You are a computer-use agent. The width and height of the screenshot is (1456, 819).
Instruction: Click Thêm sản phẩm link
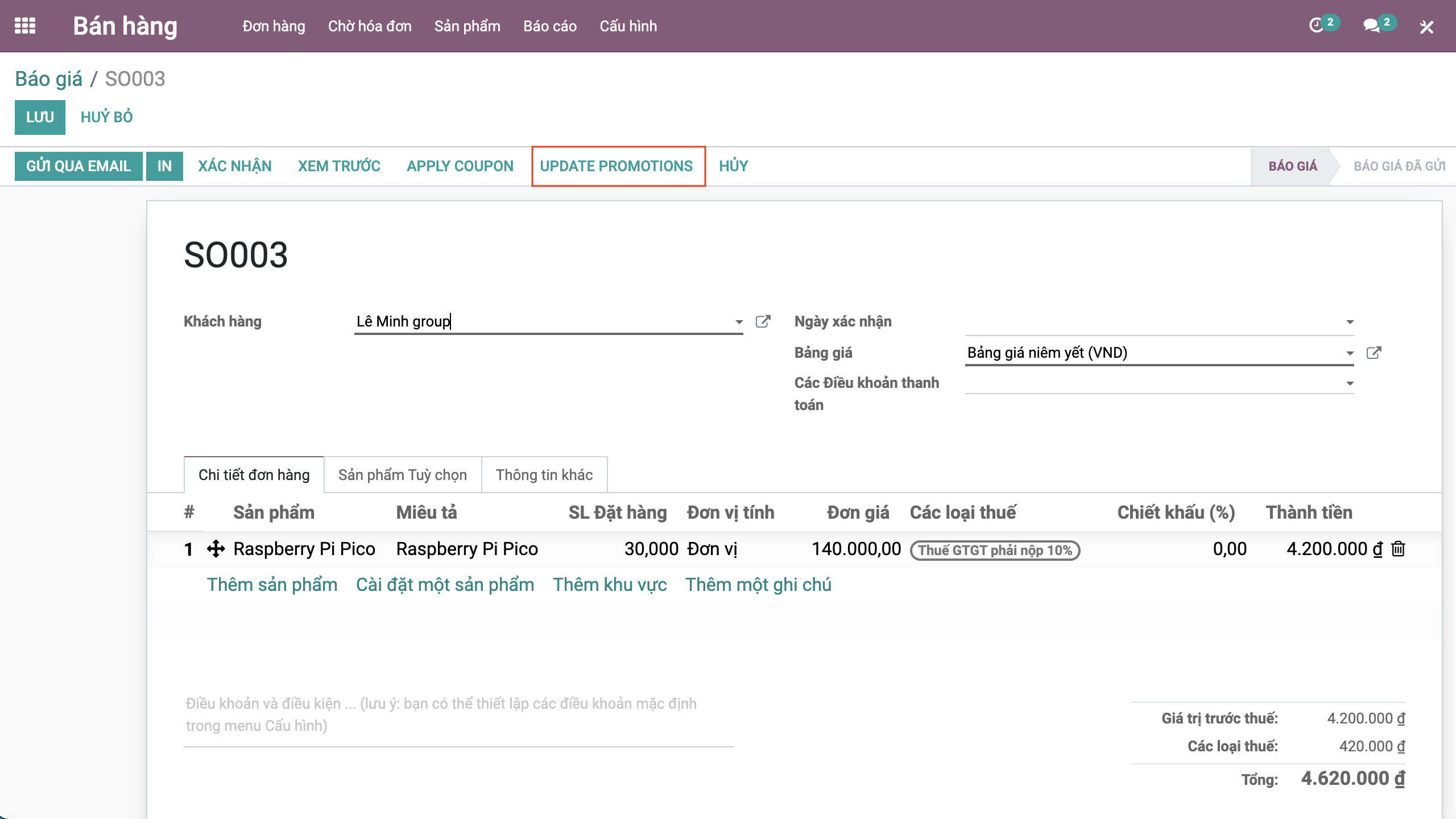point(272,585)
